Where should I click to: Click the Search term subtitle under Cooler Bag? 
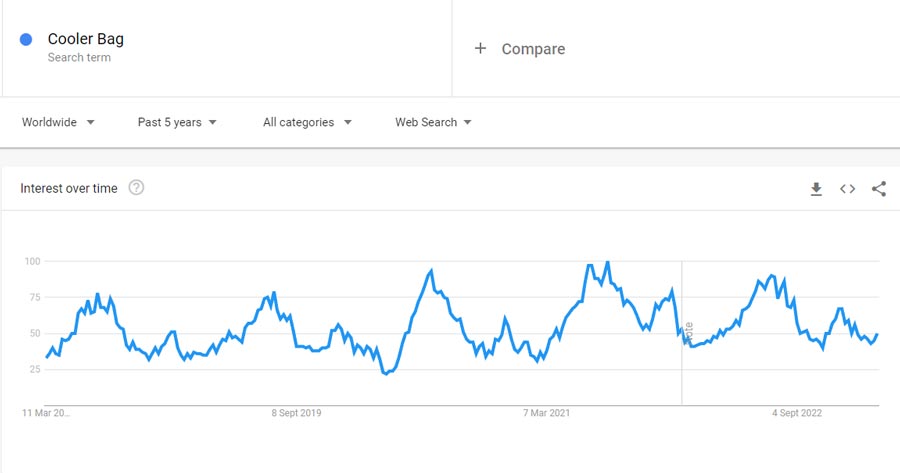pos(79,58)
